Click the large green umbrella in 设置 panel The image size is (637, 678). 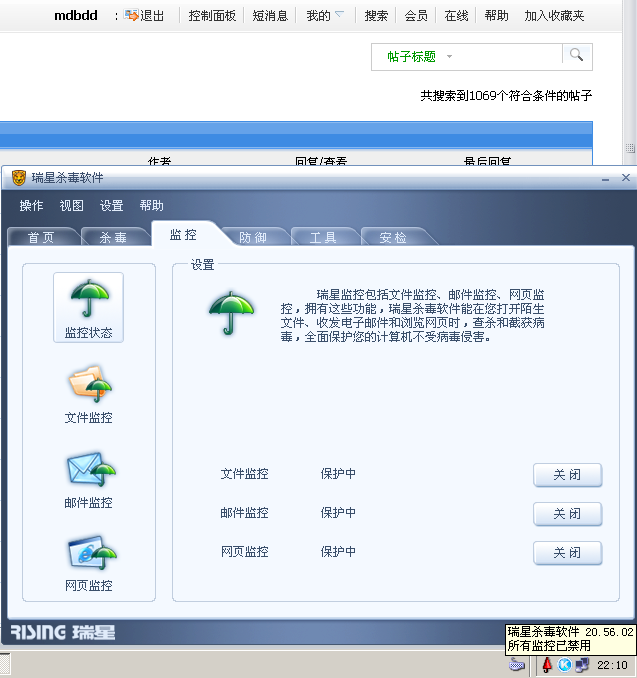click(231, 313)
